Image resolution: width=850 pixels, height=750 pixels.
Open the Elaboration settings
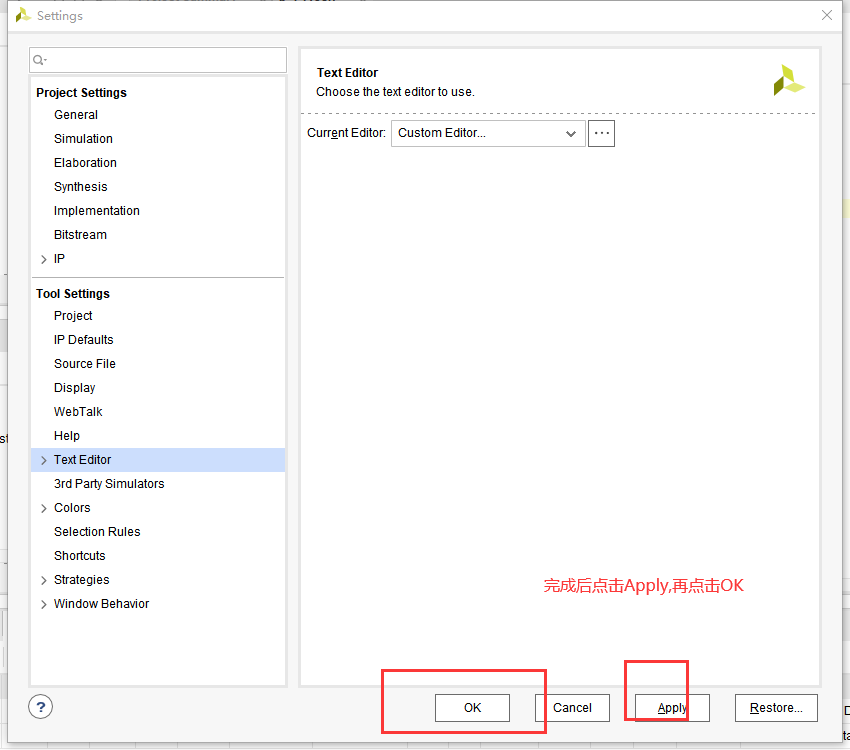(85, 163)
